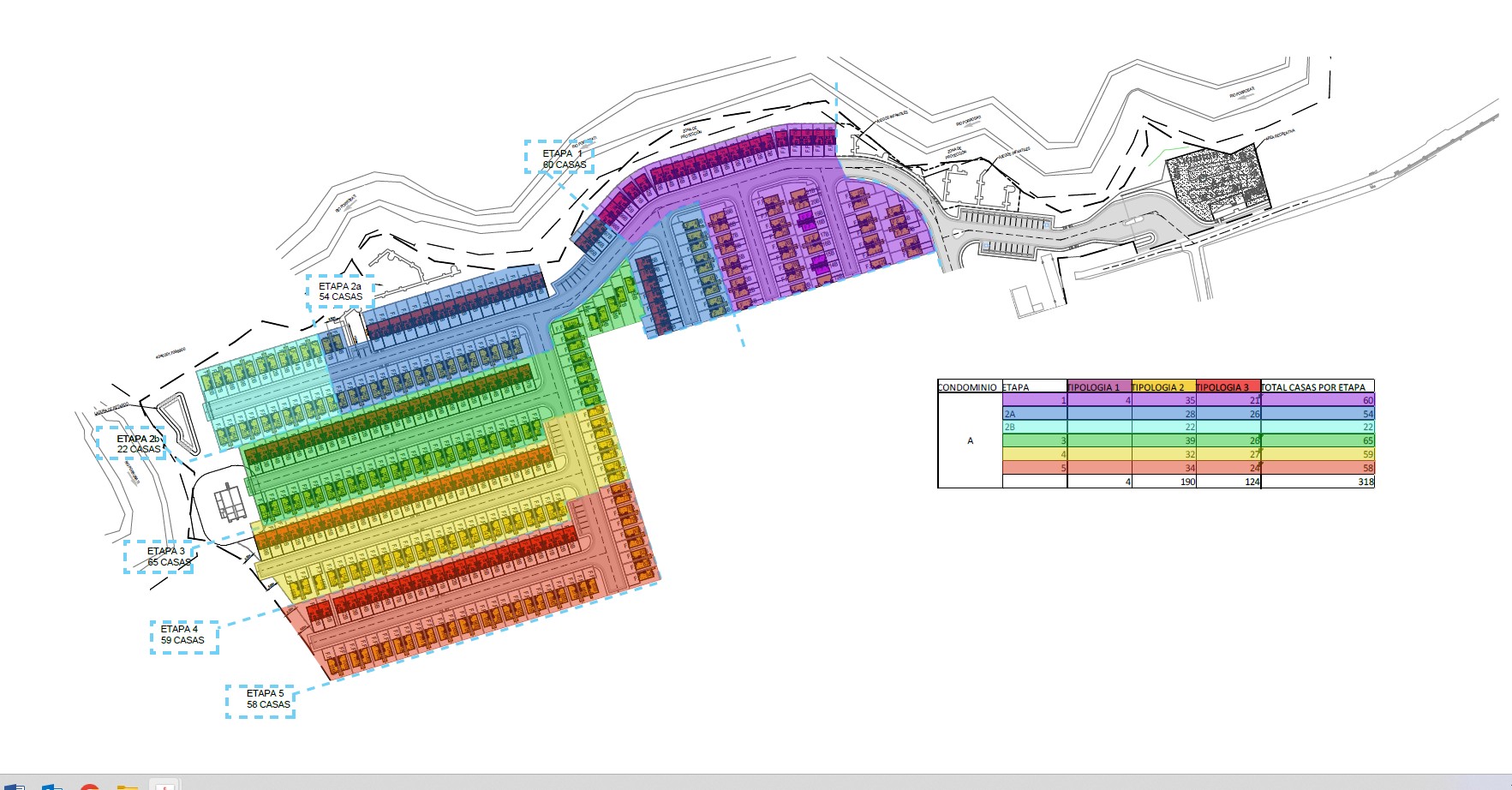
Task: Click the CONDOMINIO column header
Action: click(x=969, y=387)
